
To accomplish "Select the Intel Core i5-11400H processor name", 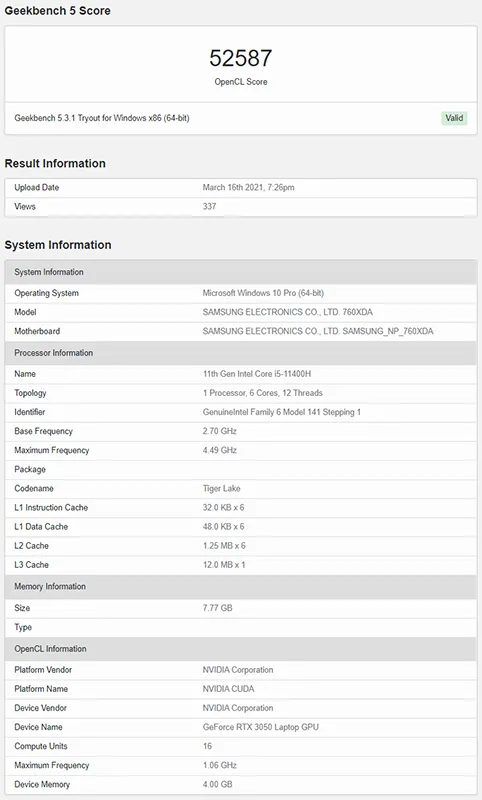I will (x=257, y=373).
